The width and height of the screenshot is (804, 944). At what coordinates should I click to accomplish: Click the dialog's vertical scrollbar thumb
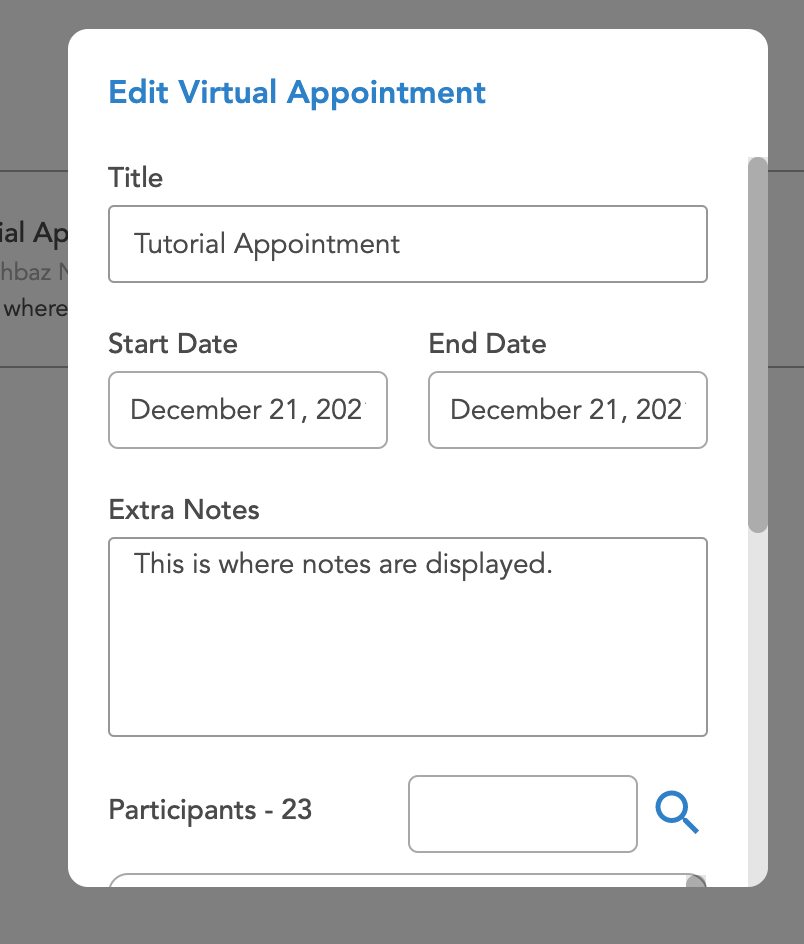pos(758,344)
